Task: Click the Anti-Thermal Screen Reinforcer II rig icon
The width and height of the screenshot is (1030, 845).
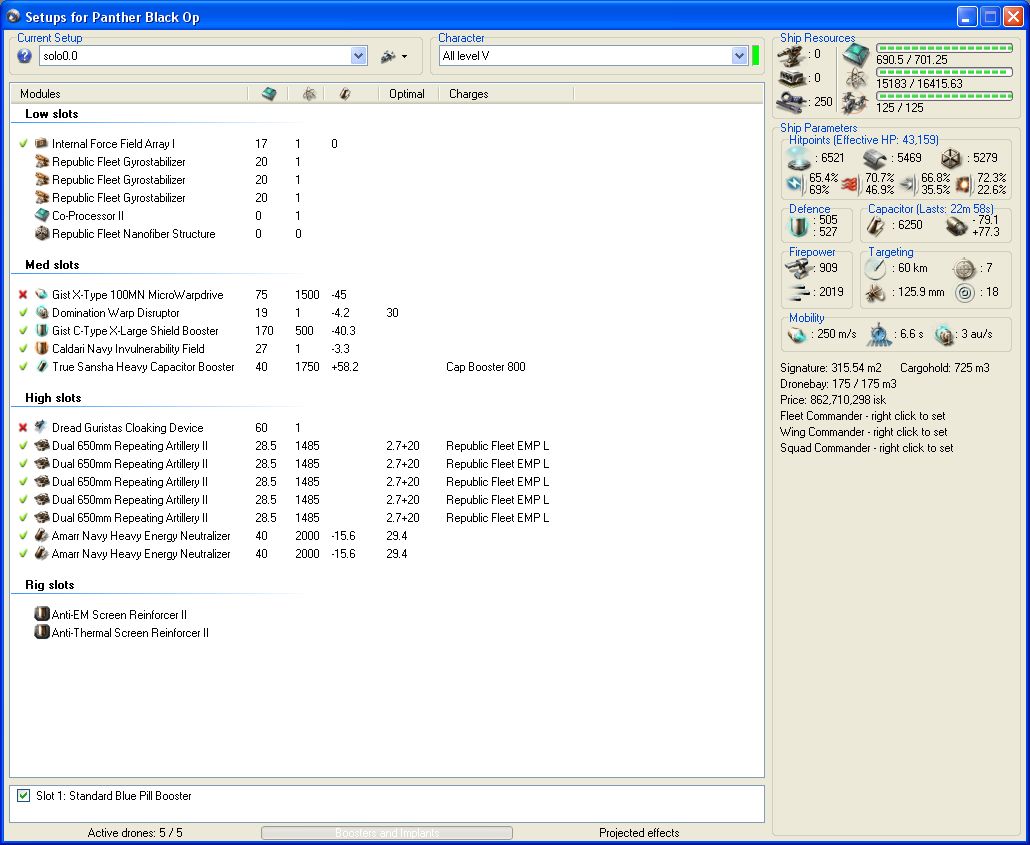Action: [42, 632]
